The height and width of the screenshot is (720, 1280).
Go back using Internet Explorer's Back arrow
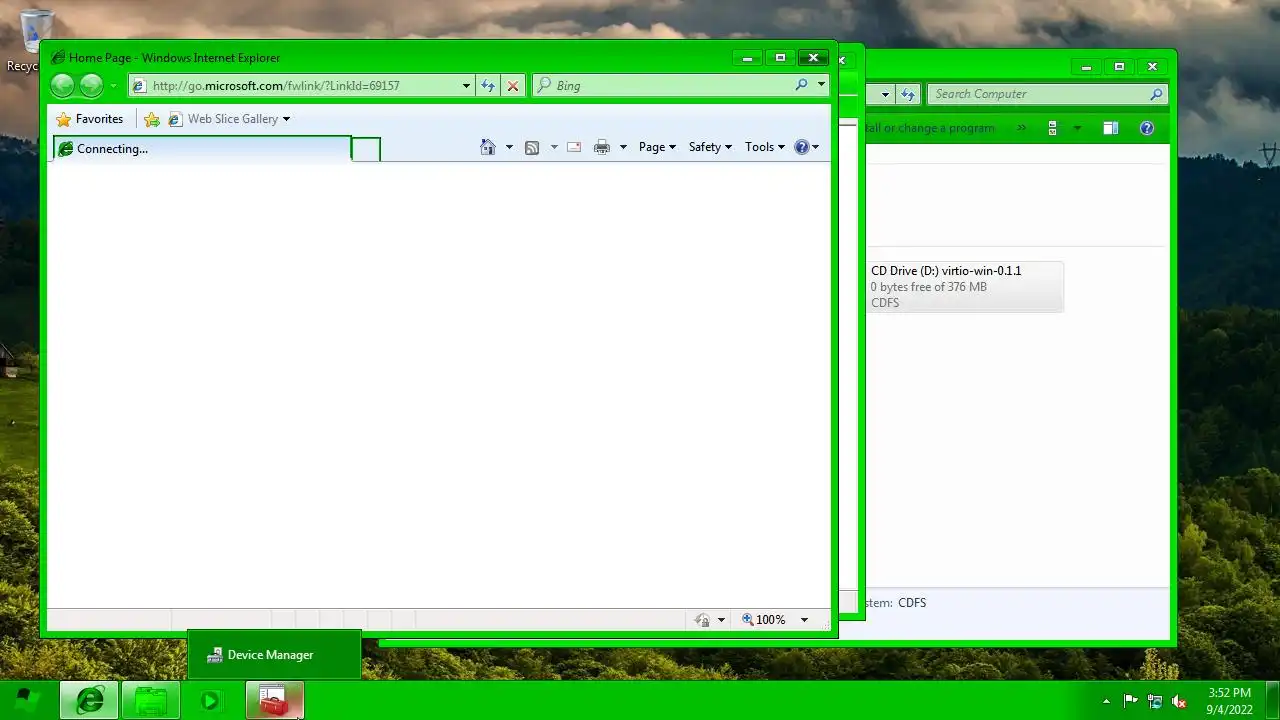click(62, 85)
